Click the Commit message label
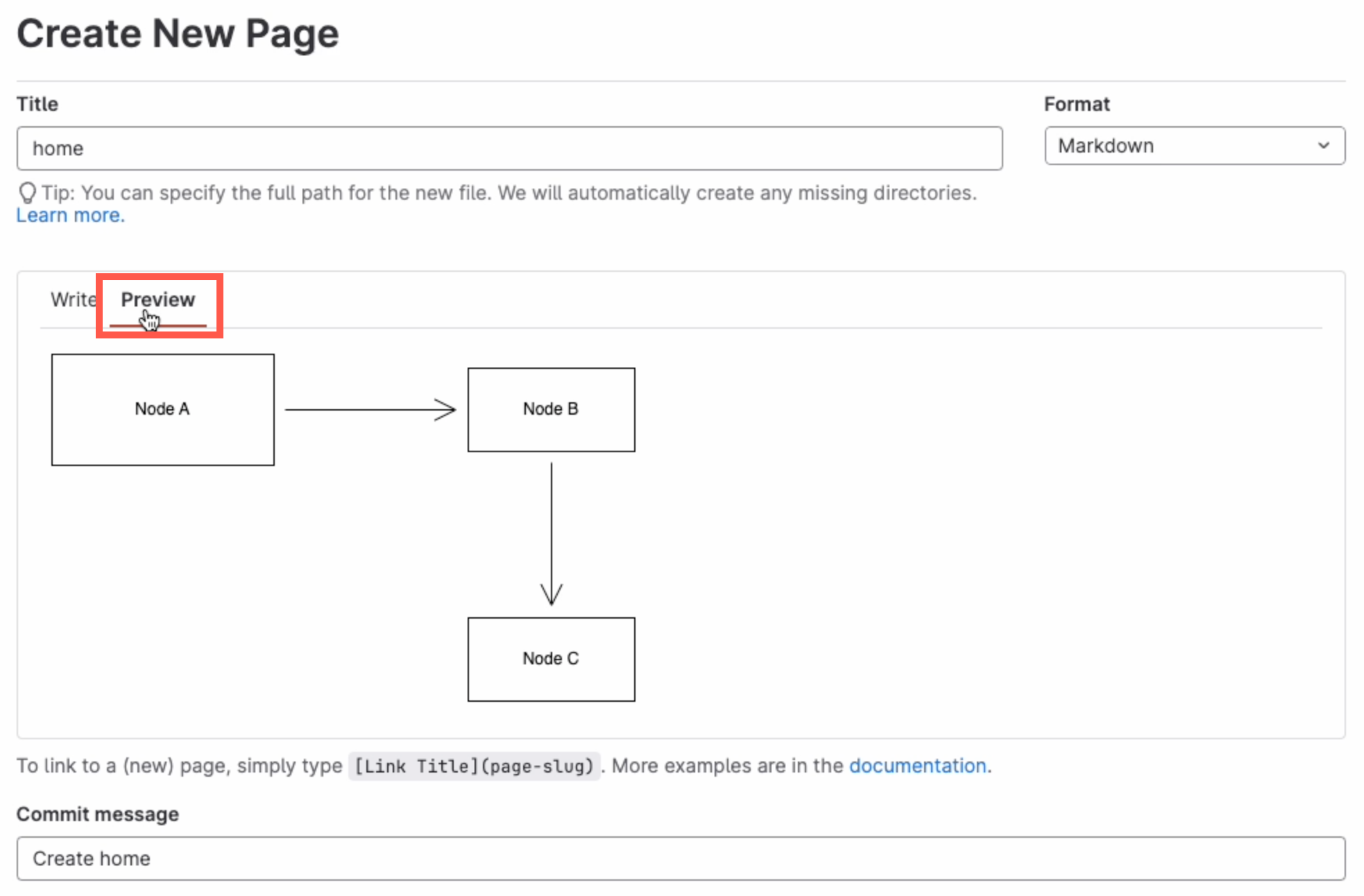The height and width of the screenshot is (896, 1364). (97, 813)
